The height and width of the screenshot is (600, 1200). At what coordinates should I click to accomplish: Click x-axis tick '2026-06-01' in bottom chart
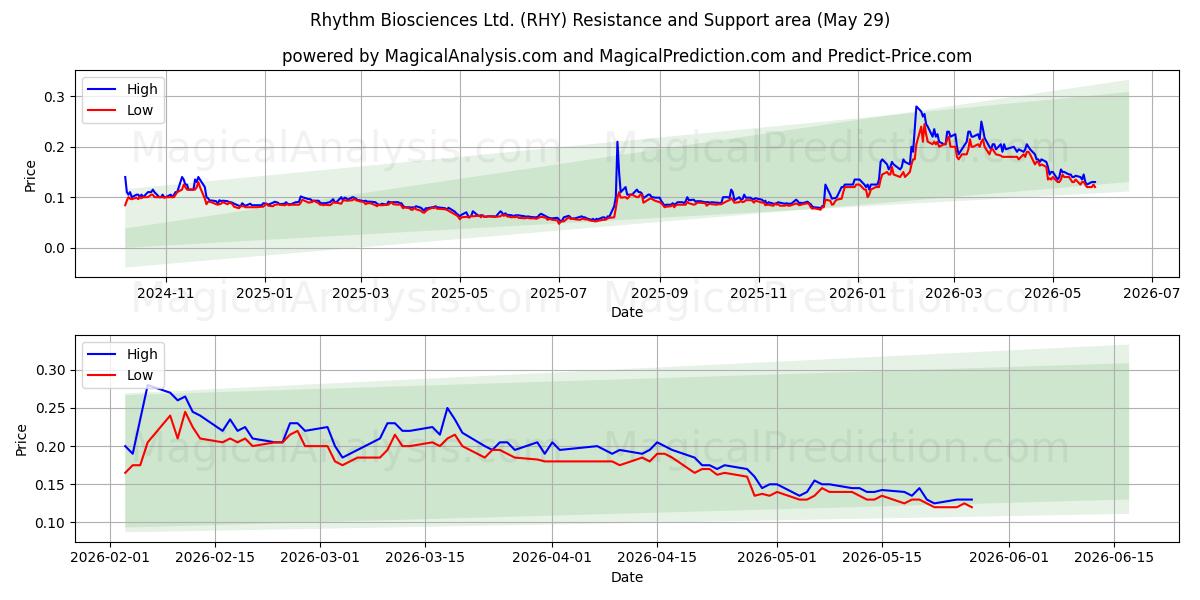coord(1009,558)
